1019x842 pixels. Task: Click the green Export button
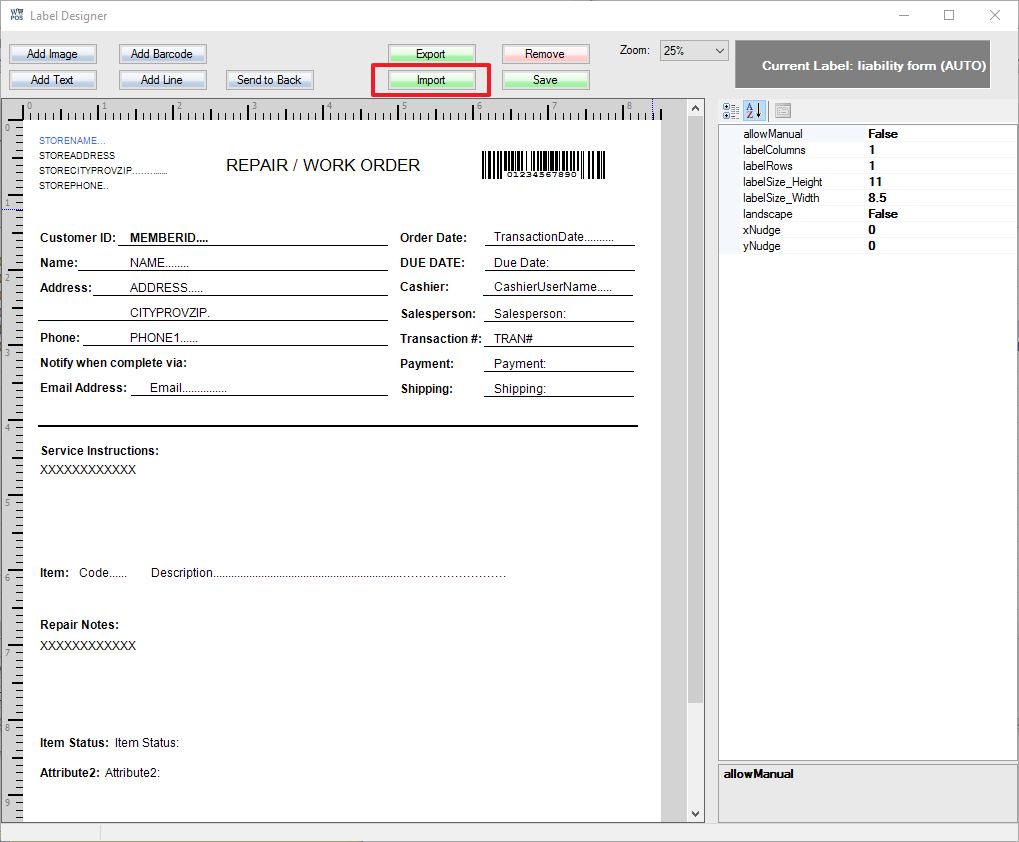[431, 54]
